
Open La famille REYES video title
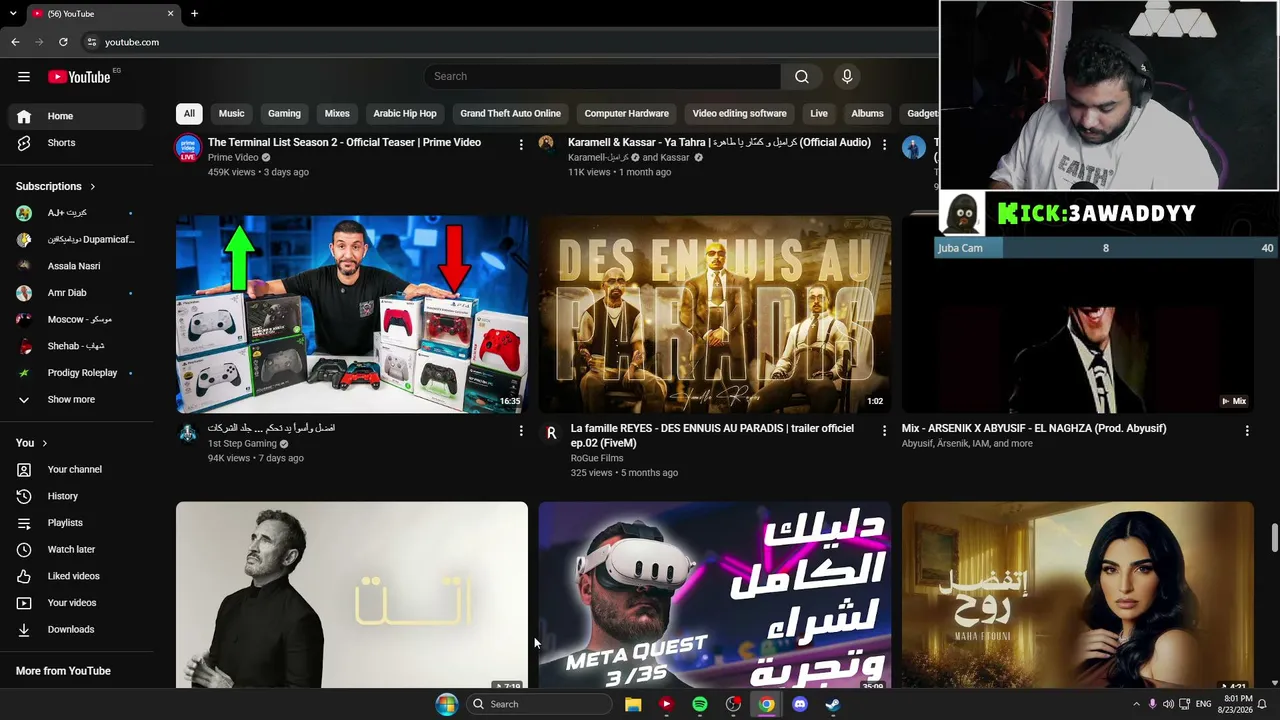click(x=712, y=435)
